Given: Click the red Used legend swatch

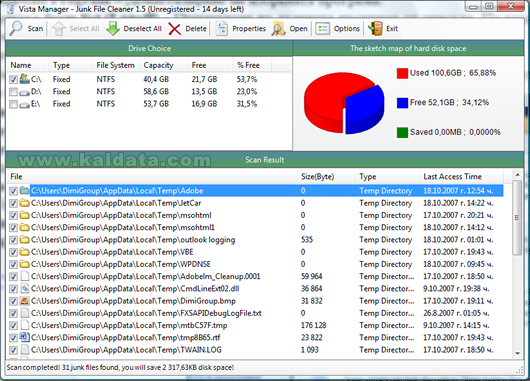Looking at the screenshot, I should pyautogui.click(x=402, y=73).
